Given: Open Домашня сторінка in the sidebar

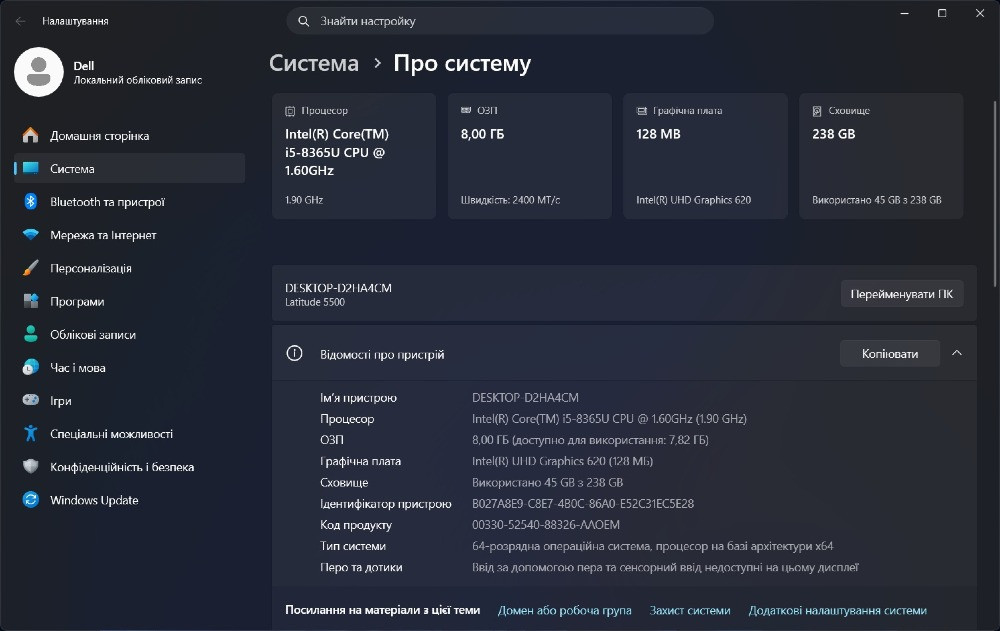Looking at the screenshot, I should click(129, 135).
